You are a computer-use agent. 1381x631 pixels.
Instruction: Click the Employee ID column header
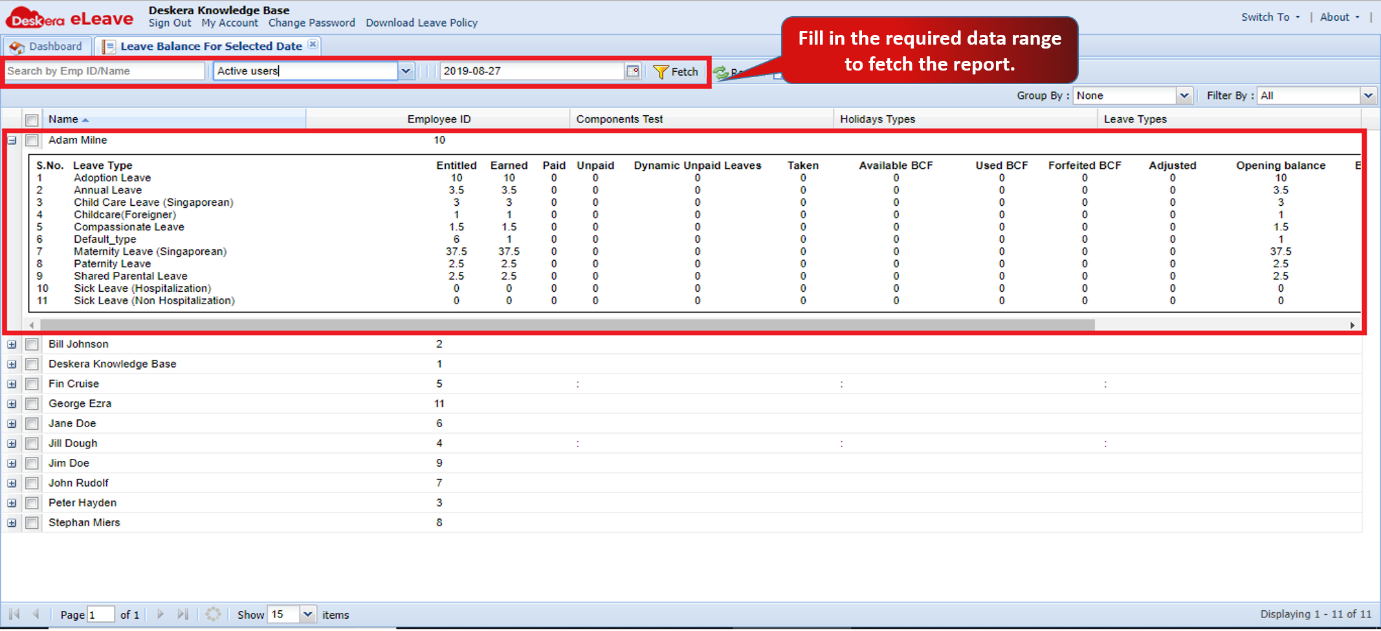[x=438, y=120]
